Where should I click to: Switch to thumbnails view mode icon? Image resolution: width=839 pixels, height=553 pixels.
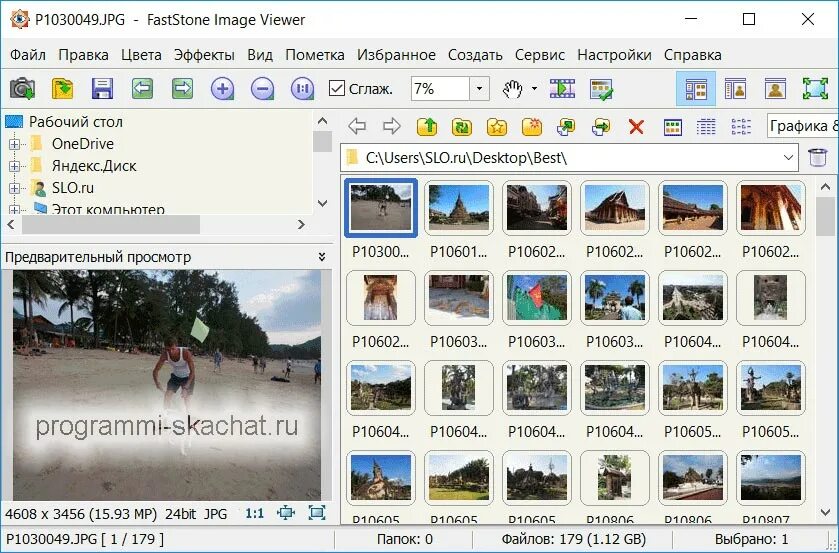click(673, 127)
